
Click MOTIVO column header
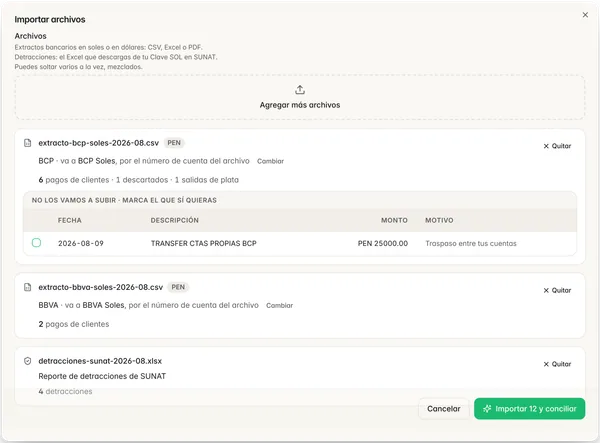click(439, 220)
